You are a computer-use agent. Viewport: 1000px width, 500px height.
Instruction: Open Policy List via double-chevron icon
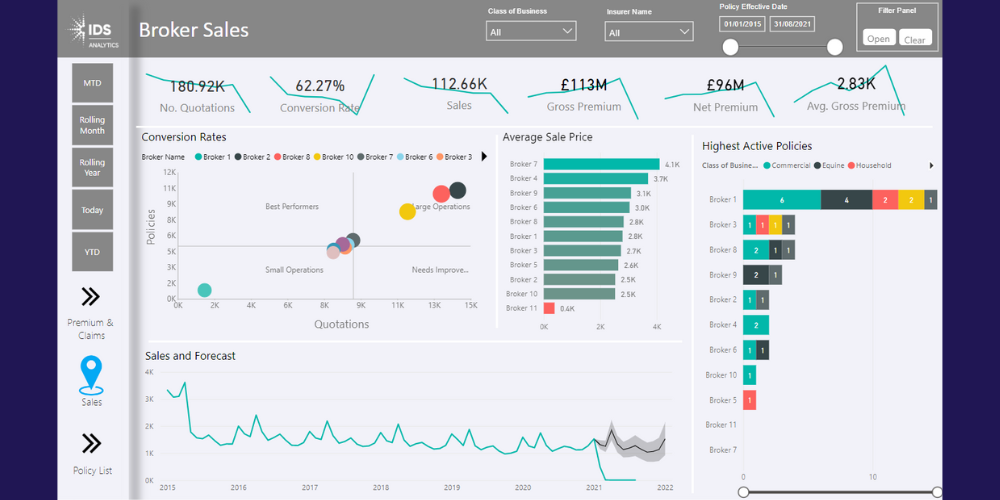pos(91,443)
